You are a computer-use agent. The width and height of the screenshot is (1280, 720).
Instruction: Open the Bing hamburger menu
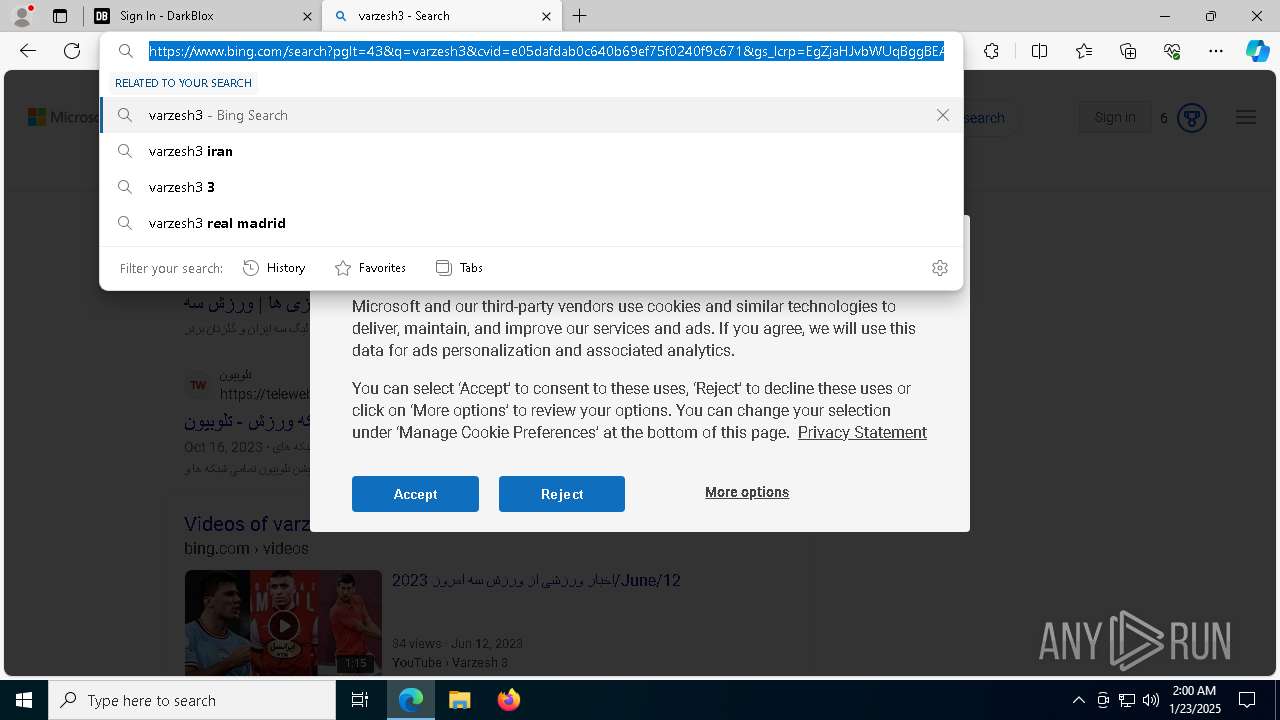pyautogui.click(x=1245, y=117)
